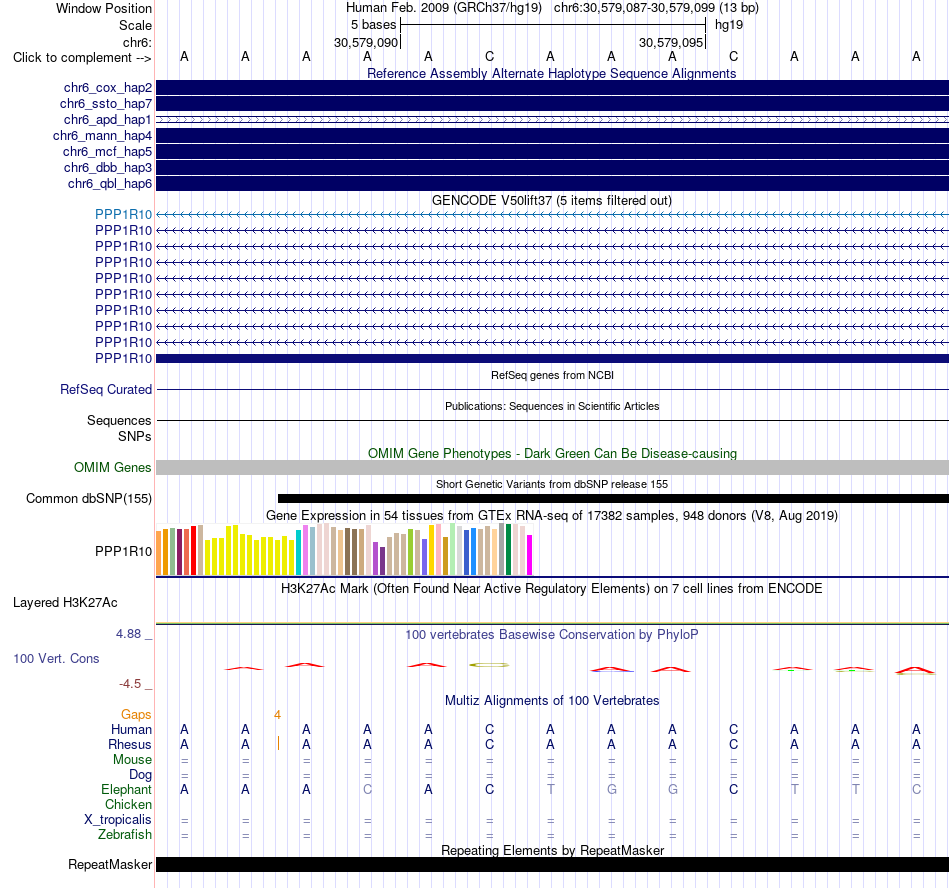Click the 4.88 PhyloP scale maximum
The width and height of the screenshot is (950, 888).
[x=128, y=634]
